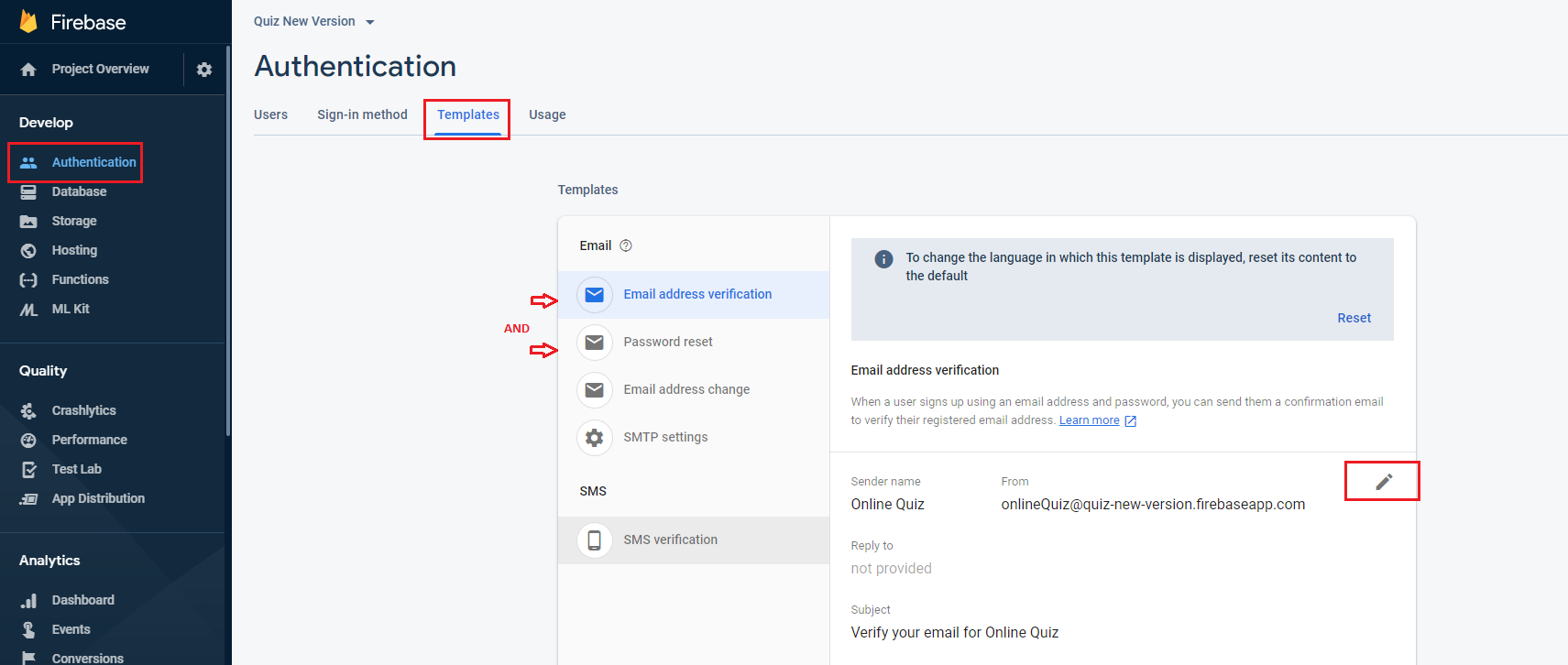Select the Email address change template
Image resolution: width=1568 pixels, height=665 pixels.
click(694, 390)
